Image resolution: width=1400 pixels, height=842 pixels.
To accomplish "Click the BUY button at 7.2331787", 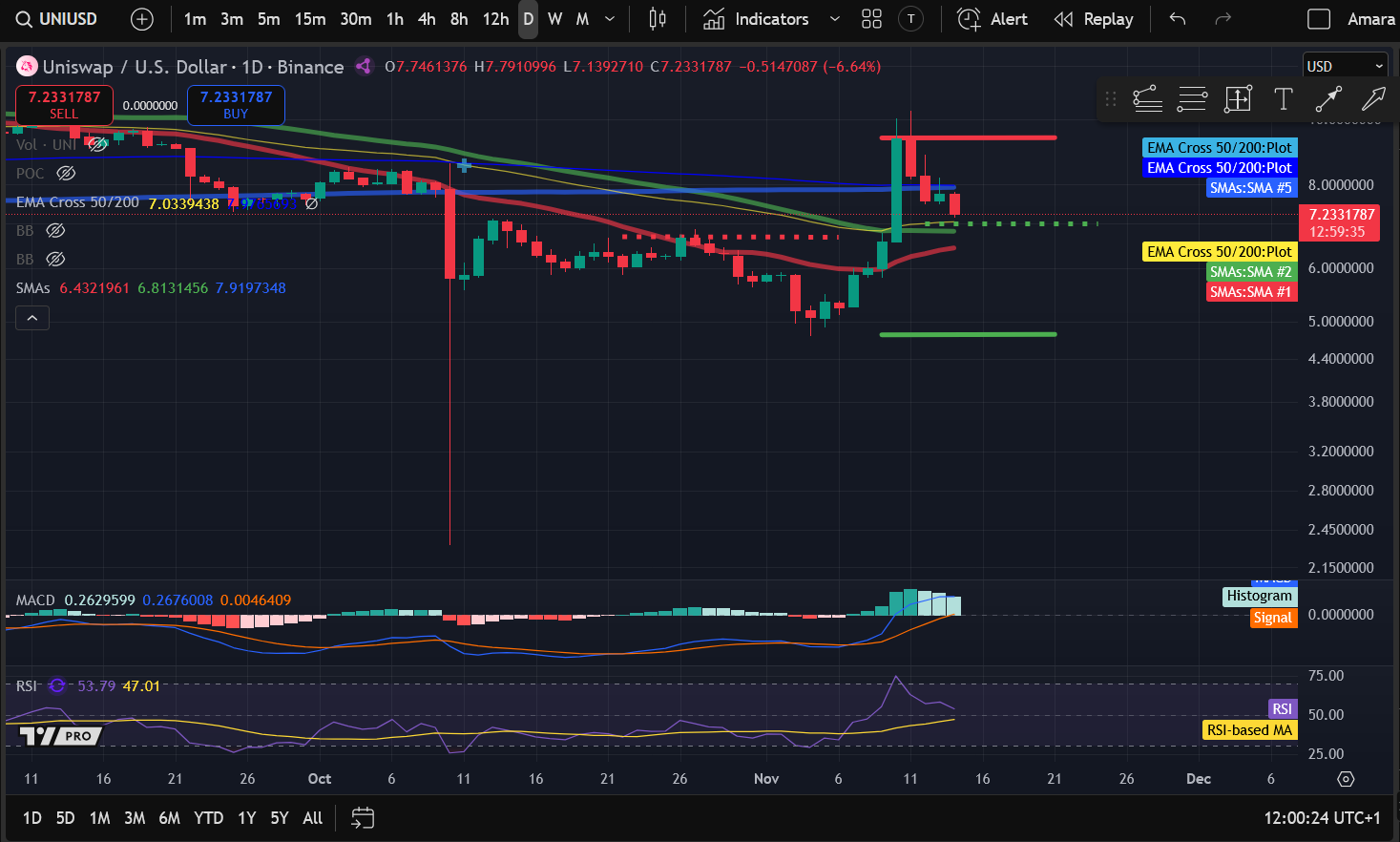I will 236,105.
